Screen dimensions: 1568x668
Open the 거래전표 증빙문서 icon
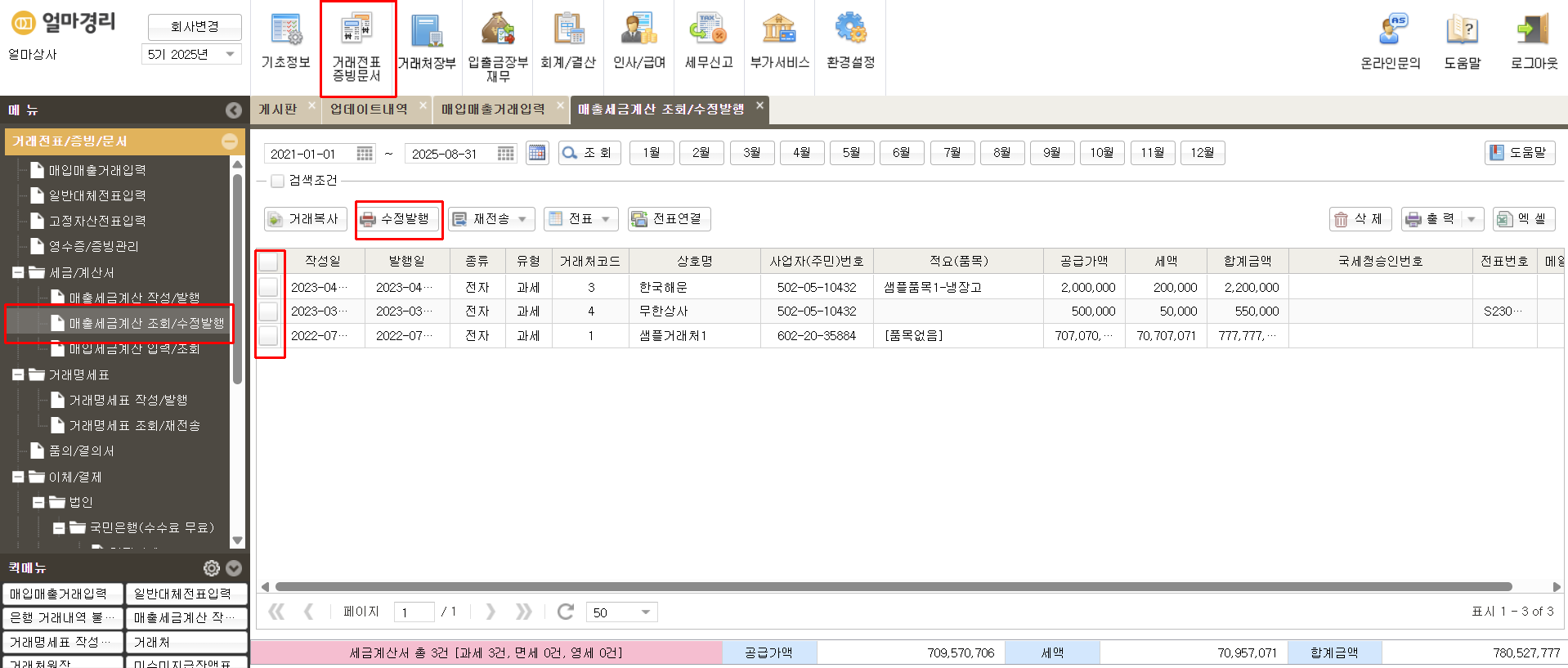tap(357, 46)
